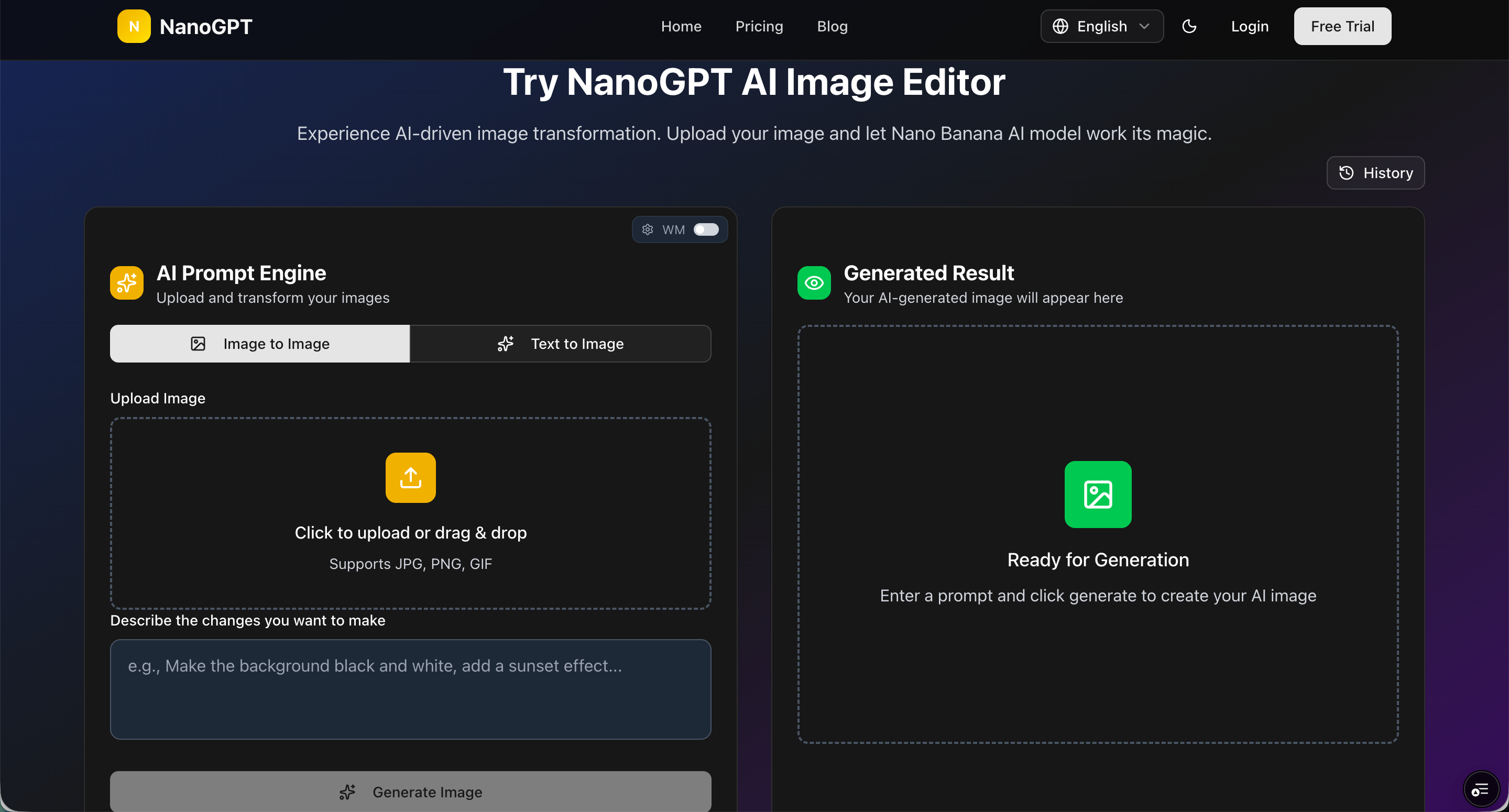Open the watermark settings gear icon
This screenshot has width=1509, height=812.
click(647, 229)
